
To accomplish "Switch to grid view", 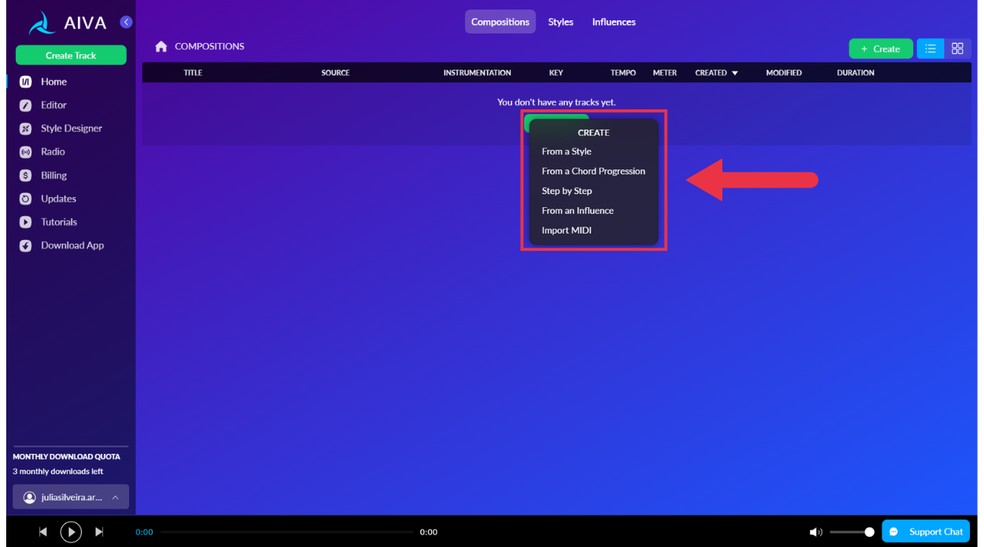I will pyautogui.click(x=957, y=48).
